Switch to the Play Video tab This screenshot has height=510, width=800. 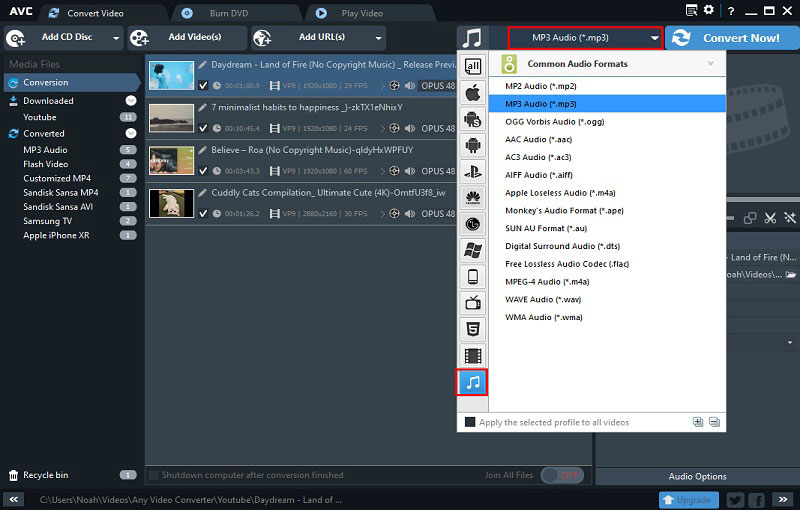coord(362,13)
